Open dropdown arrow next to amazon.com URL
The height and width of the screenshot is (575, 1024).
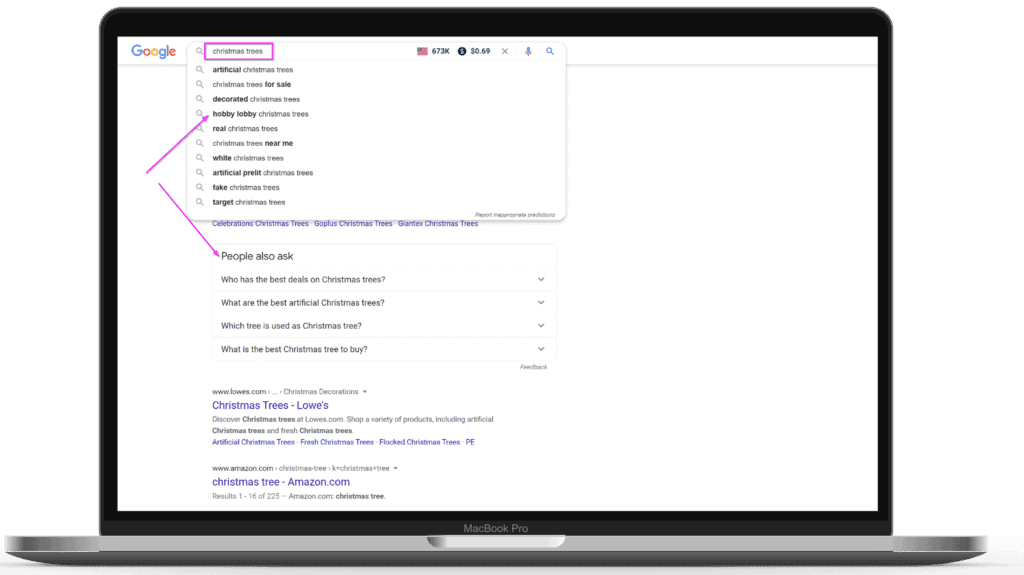pyautogui.click(x=396, y=468)
